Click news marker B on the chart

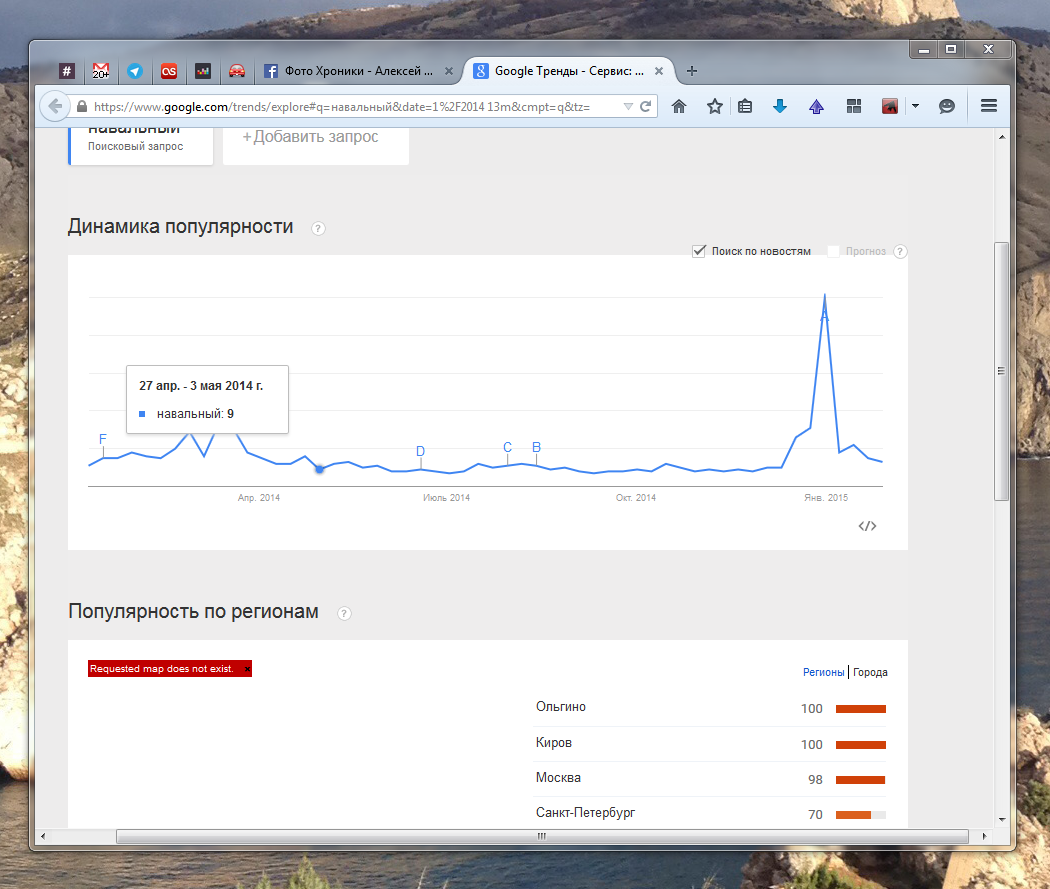536,447
